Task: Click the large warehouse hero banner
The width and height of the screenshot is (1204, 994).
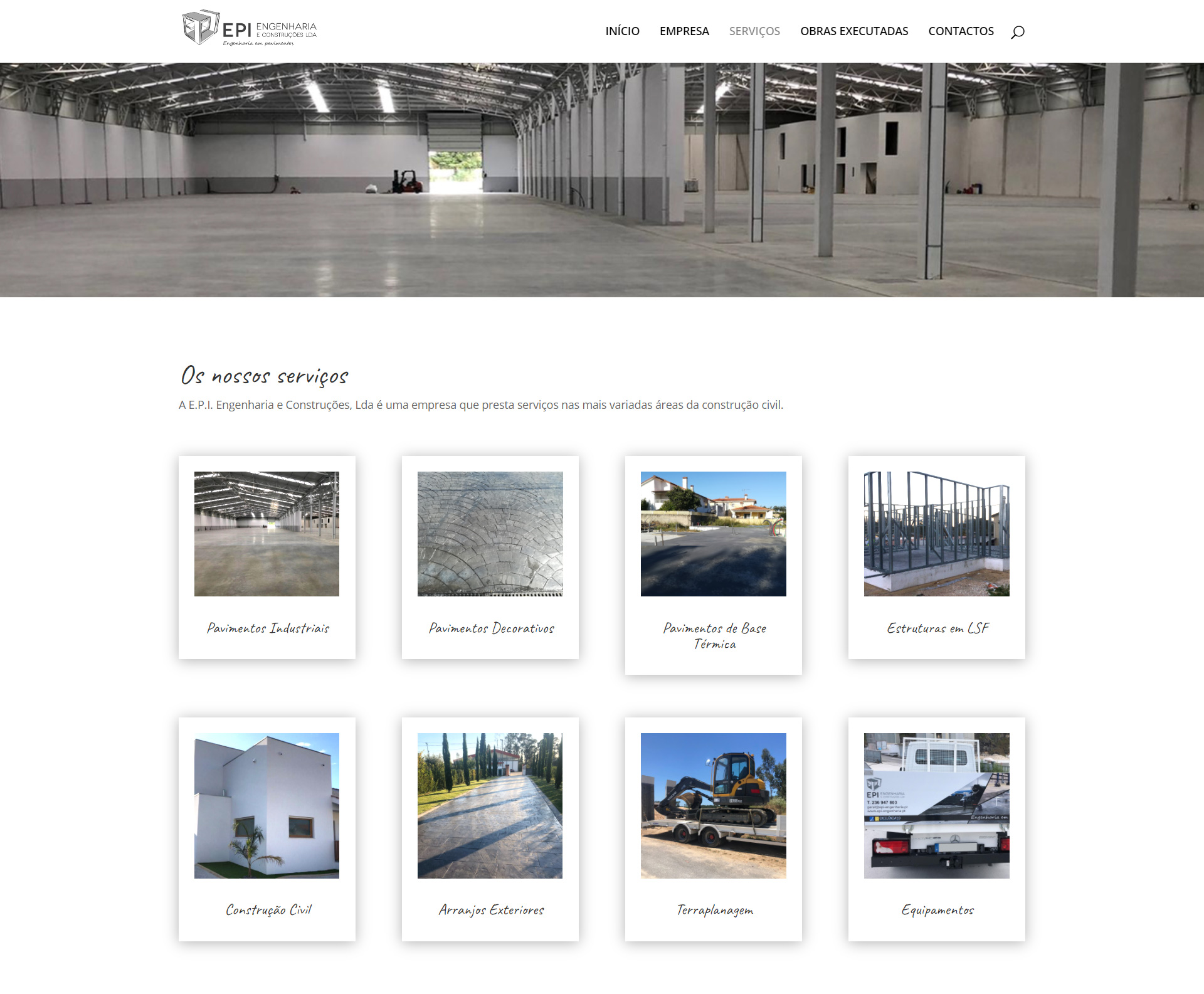Action: [x=602, y=180]
